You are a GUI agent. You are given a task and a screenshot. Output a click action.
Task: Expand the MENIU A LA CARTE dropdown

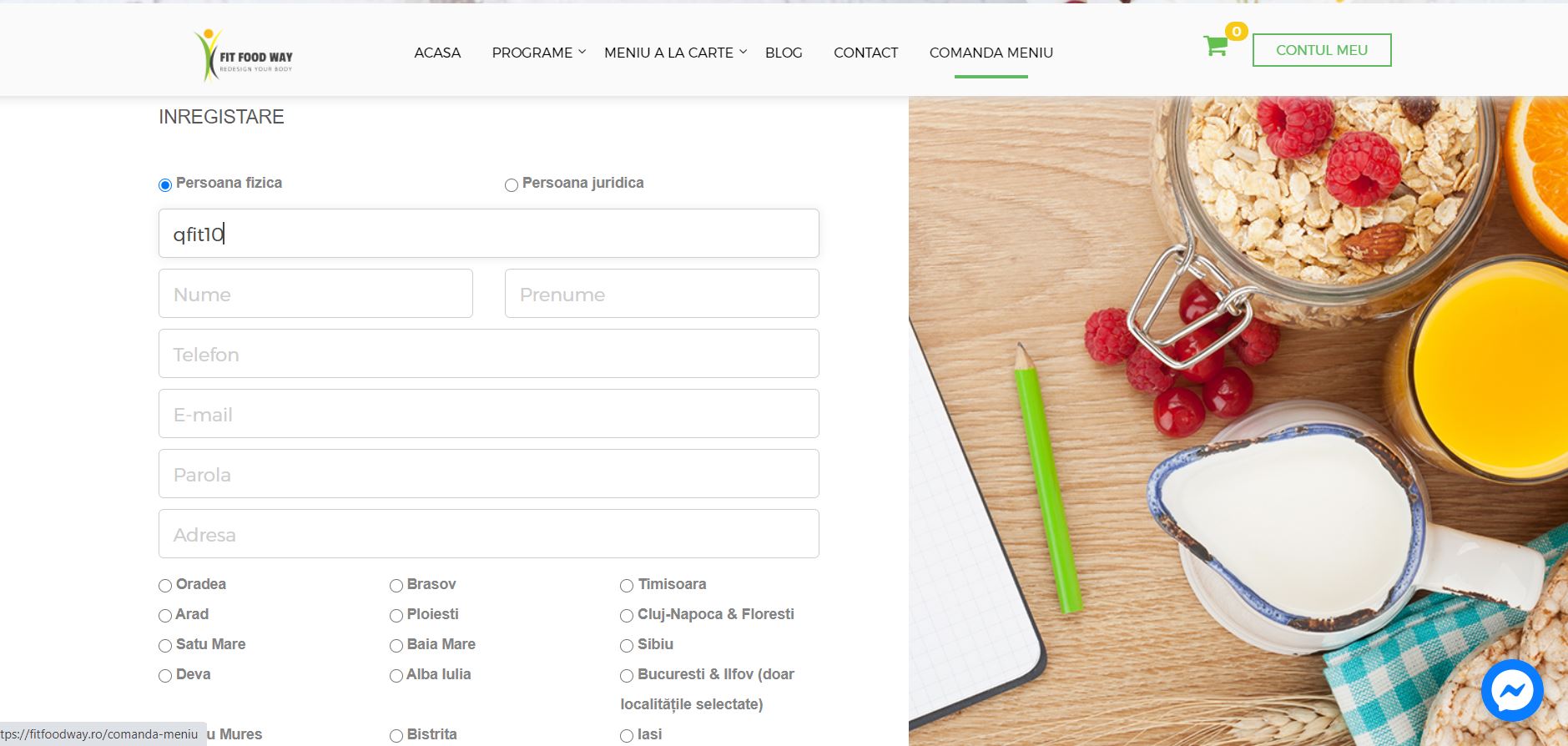tap(675, 53)
